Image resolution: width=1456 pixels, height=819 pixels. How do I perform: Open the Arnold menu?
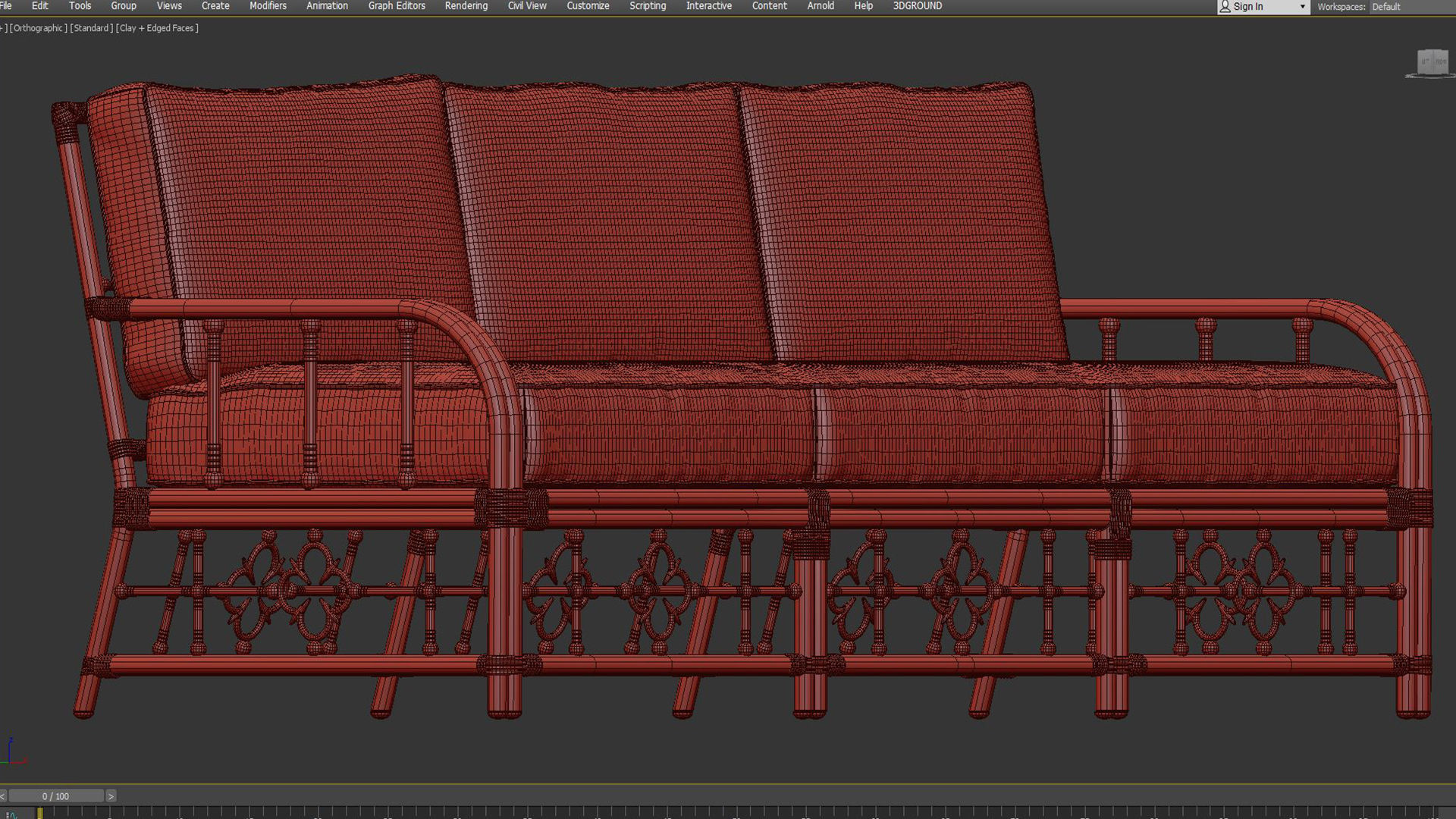click(x=820, y=6)
